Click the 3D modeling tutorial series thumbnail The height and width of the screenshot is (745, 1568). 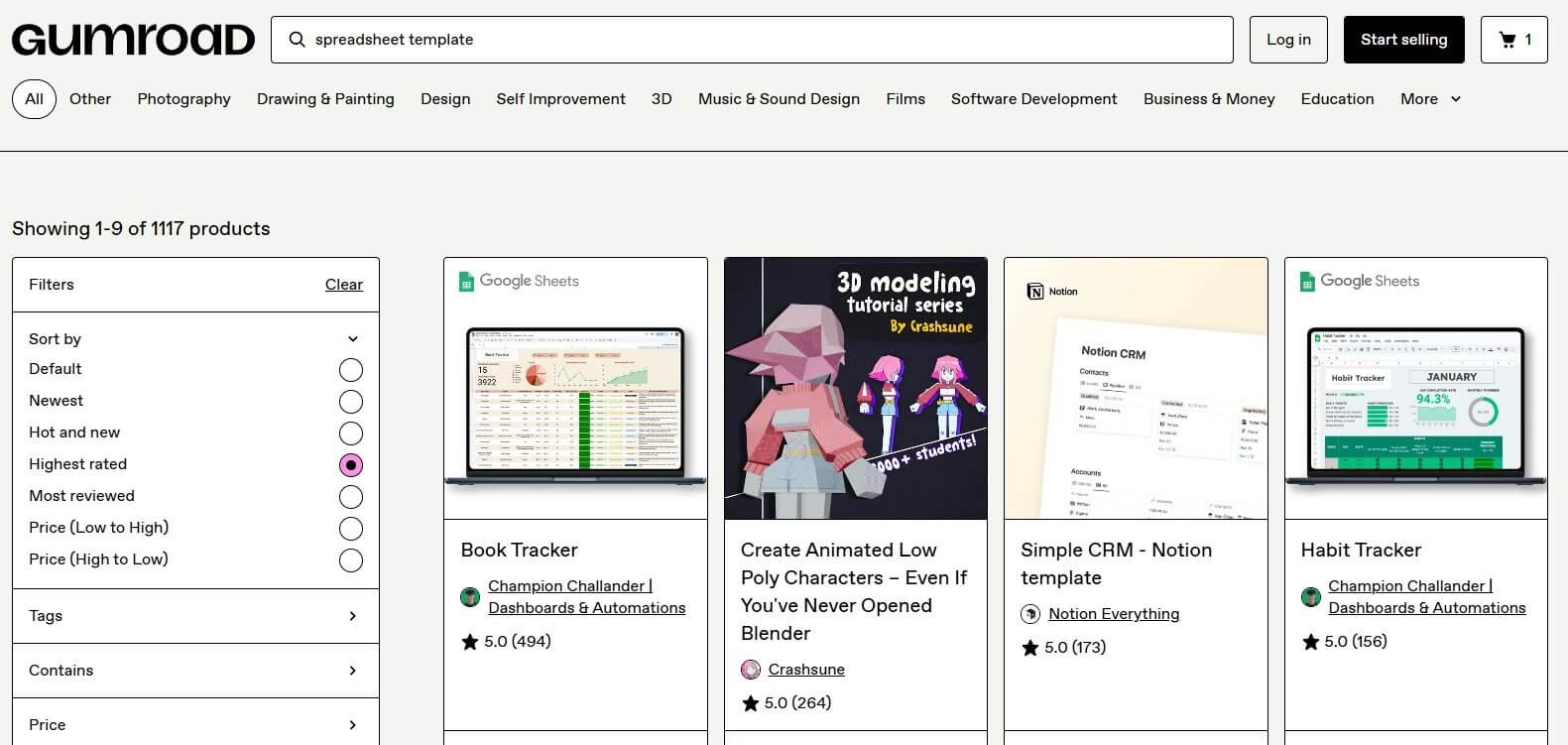pos(856,389)
